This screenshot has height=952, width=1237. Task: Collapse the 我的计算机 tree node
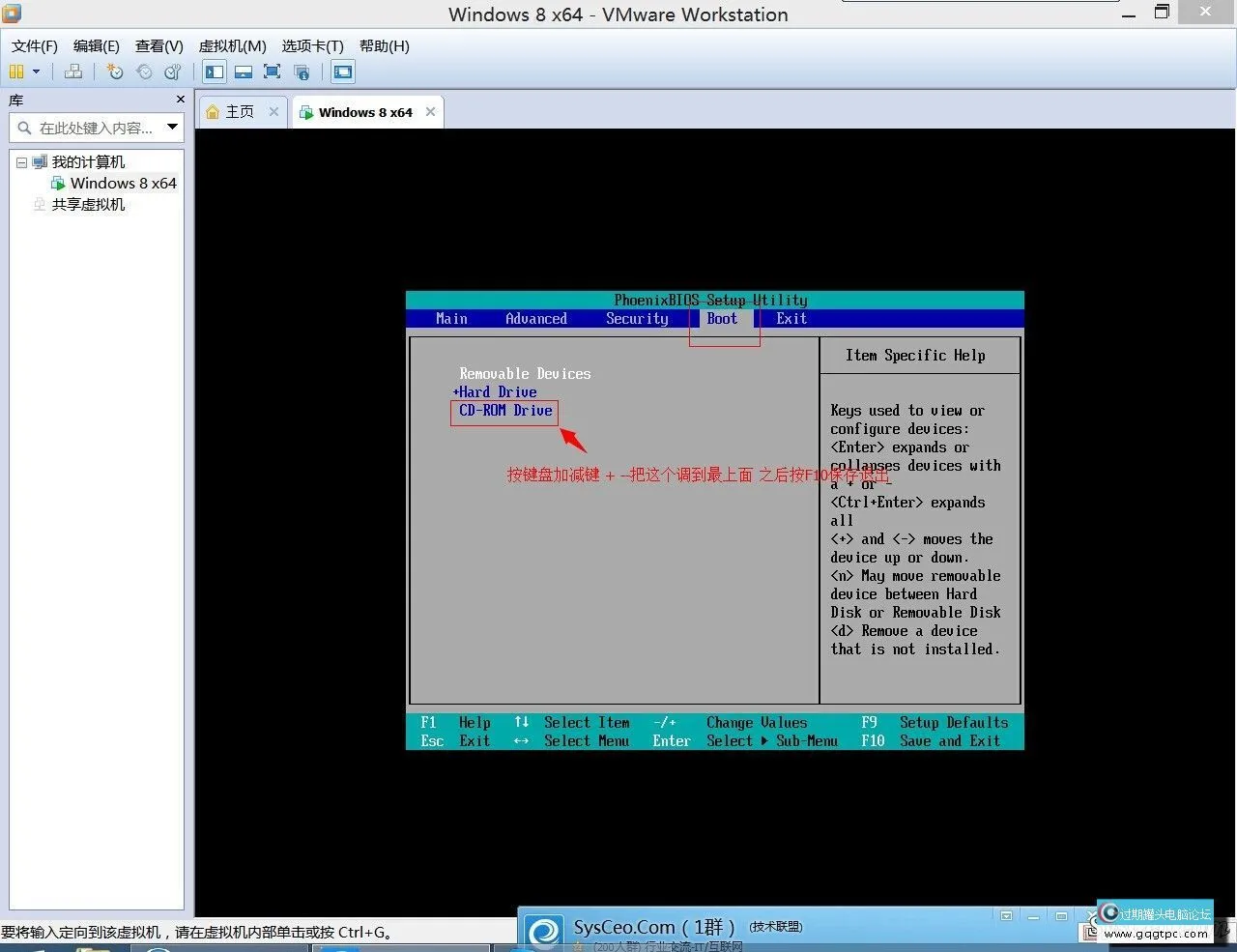(21, 162)
